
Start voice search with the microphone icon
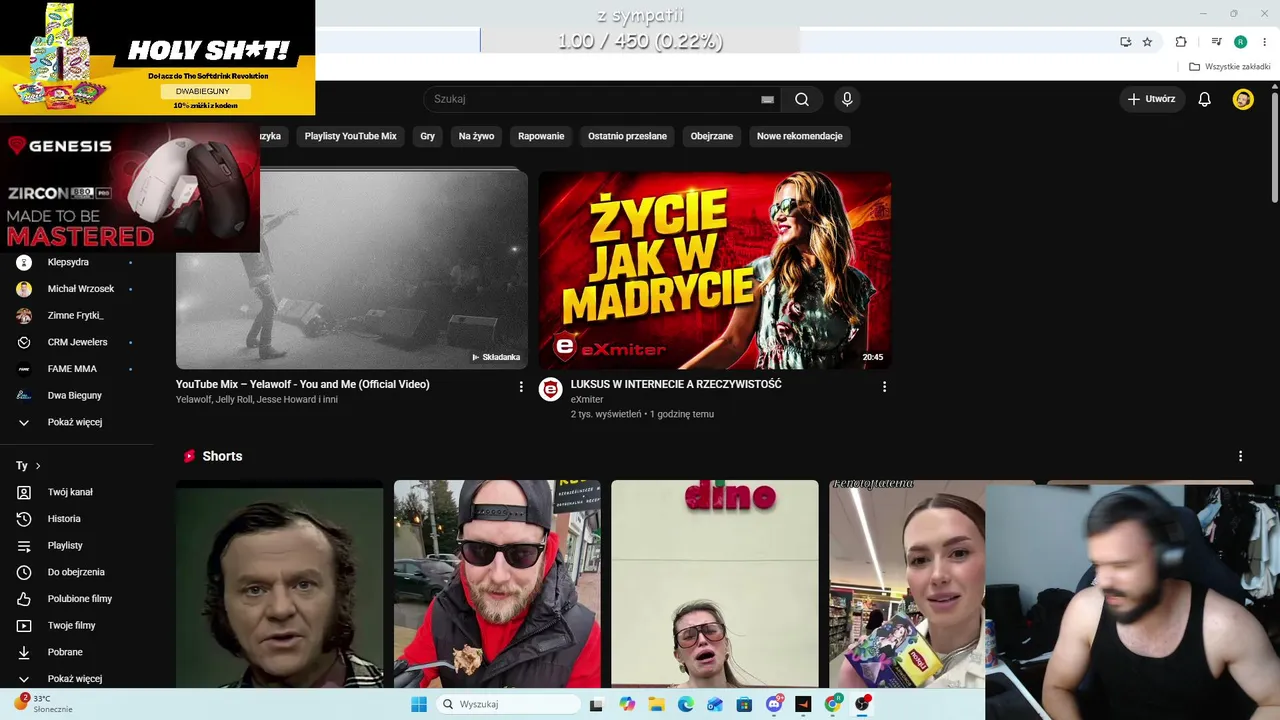point(847,99)
